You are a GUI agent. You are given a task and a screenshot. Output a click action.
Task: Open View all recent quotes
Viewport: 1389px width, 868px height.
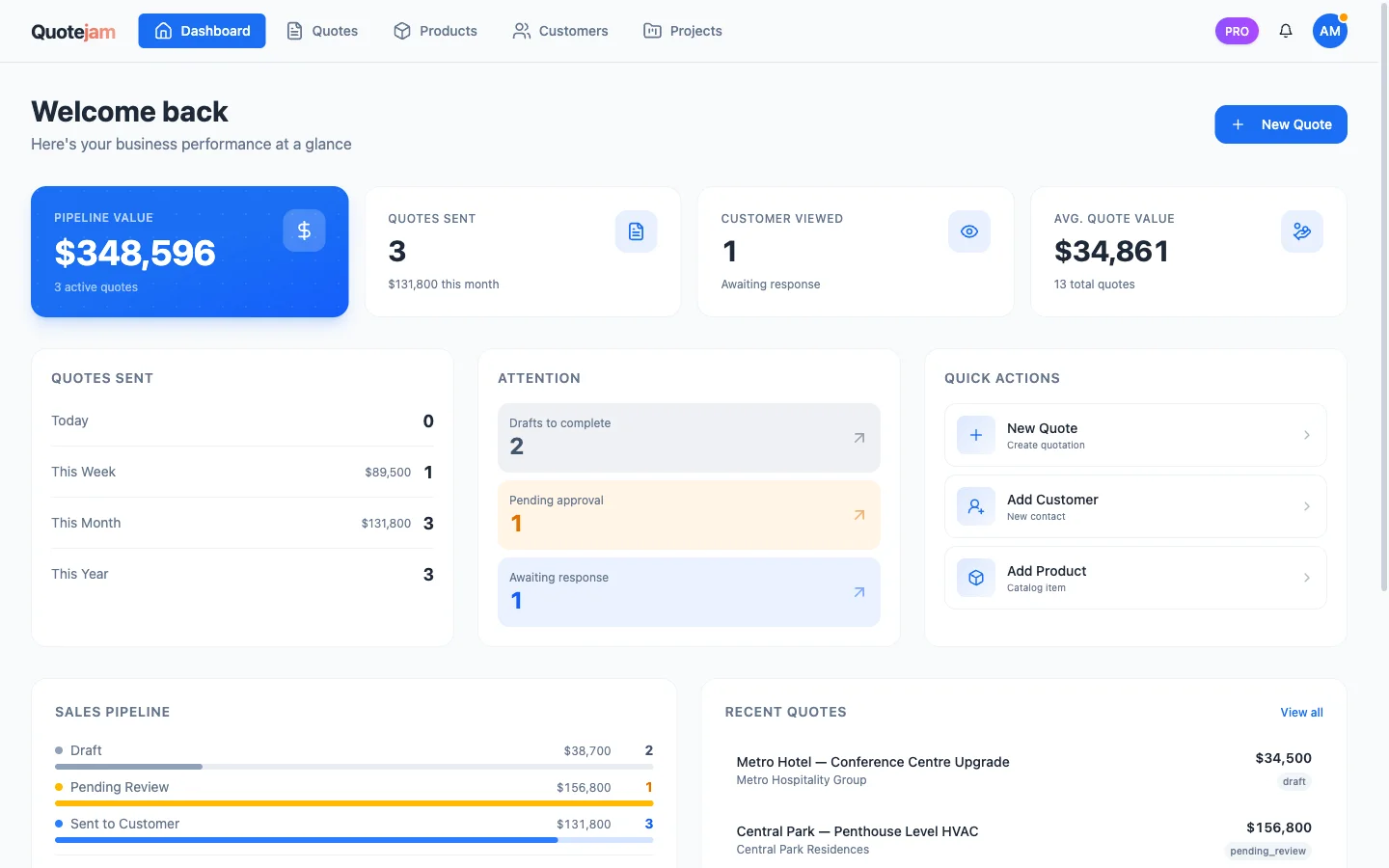(x=1301, y=712)
